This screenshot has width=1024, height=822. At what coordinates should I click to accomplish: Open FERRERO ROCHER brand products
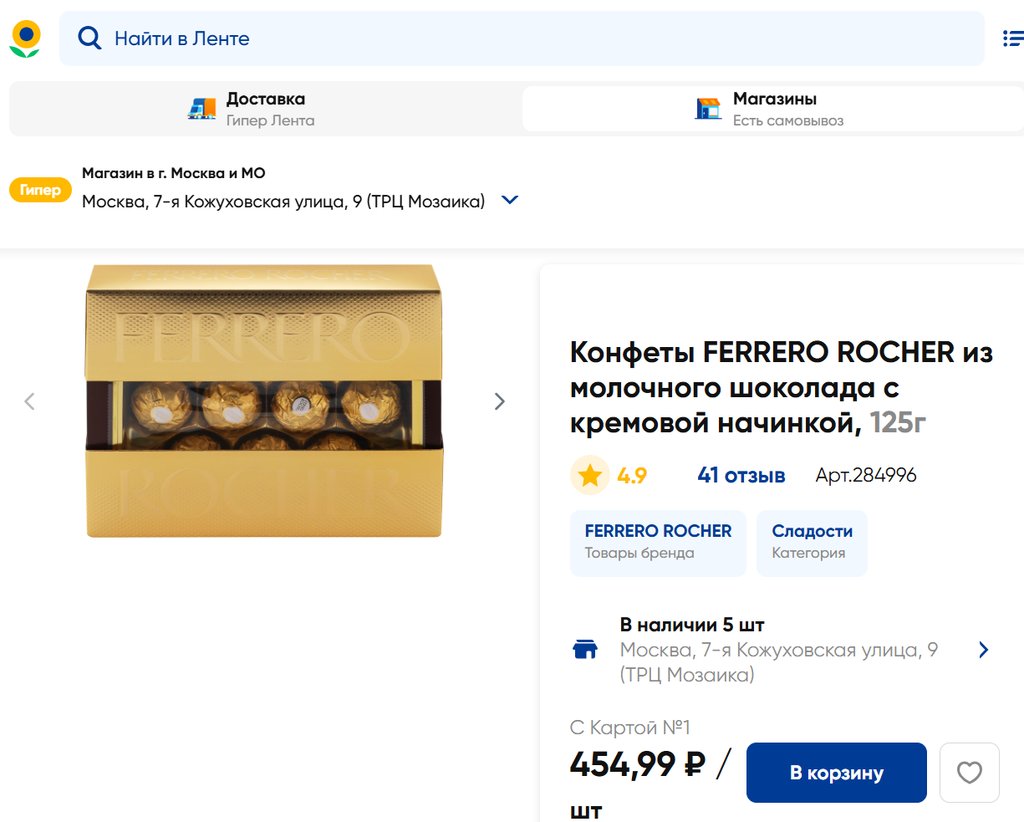[658, 543]
